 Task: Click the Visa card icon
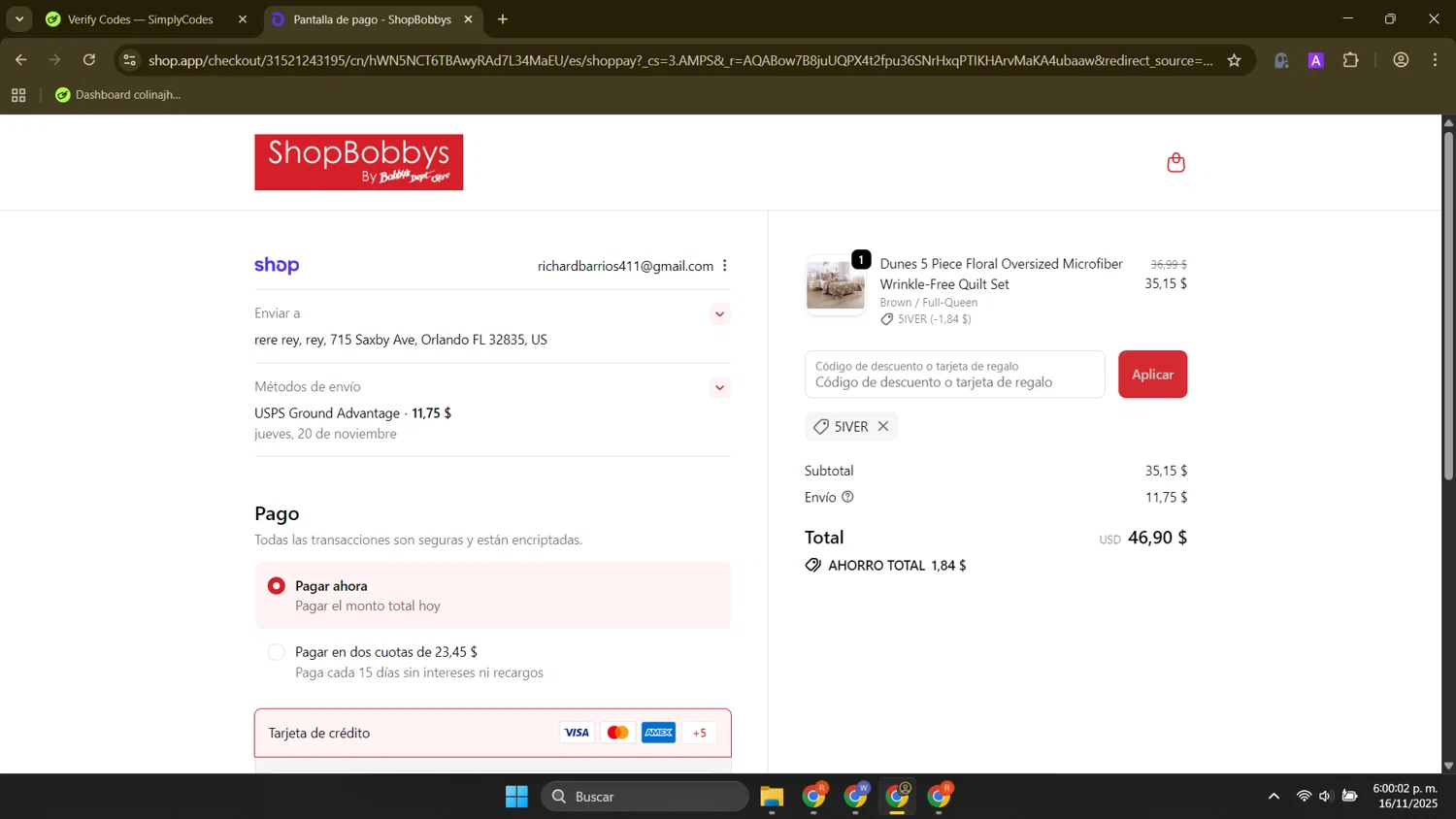click(577, 733)
